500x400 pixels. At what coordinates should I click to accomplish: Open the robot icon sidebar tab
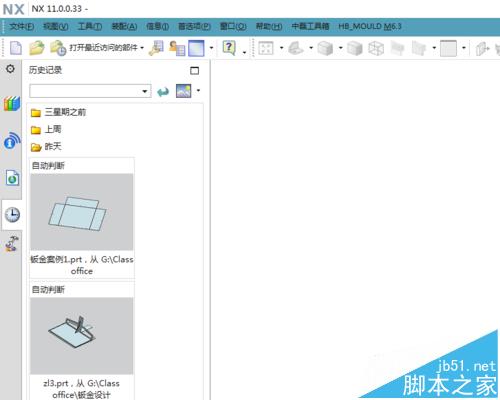click(x=12, y=244)
